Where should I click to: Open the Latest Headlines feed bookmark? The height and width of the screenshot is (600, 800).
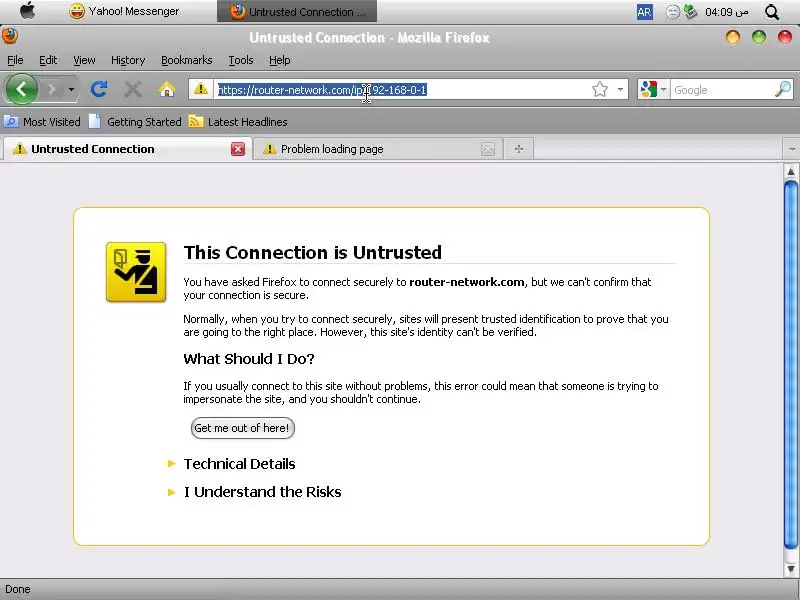pos(238,122)
